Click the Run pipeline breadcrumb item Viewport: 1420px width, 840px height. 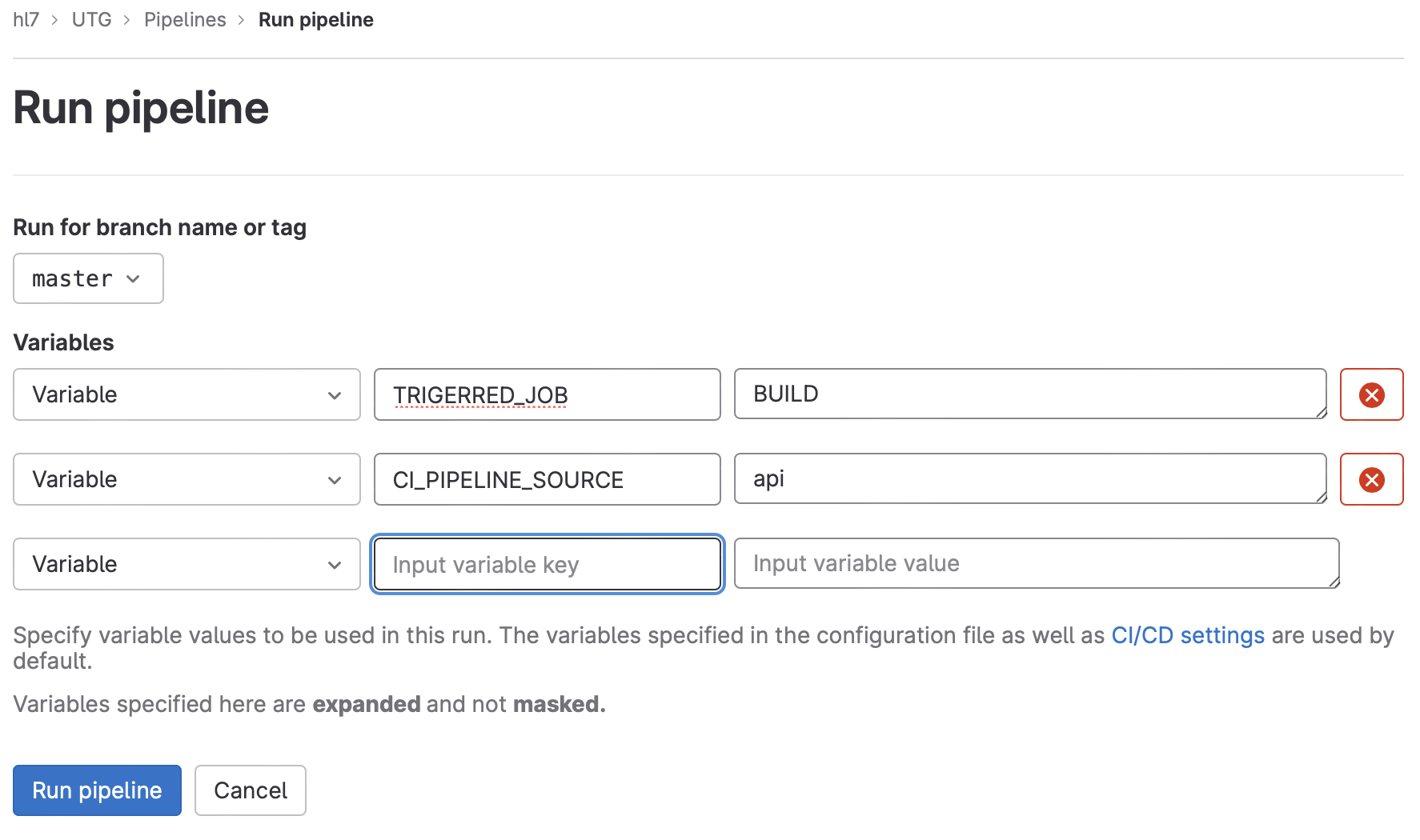[x=315, y=20]
